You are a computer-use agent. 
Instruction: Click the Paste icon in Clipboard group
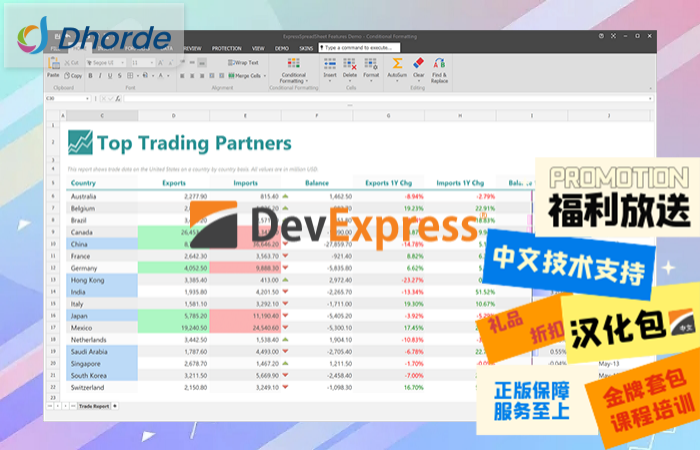coord(54,63)
